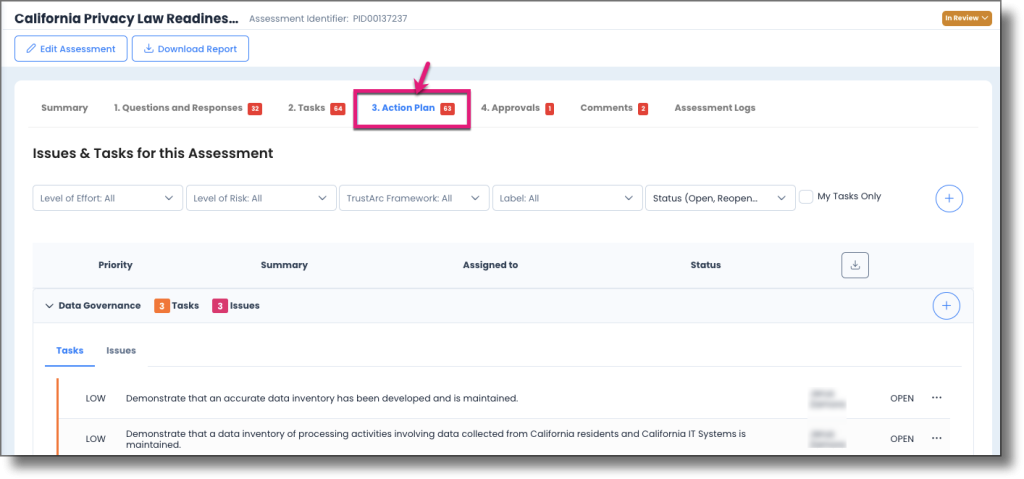
Task: Switch to the Issues sub-tab
Action: tap(121, 351)
